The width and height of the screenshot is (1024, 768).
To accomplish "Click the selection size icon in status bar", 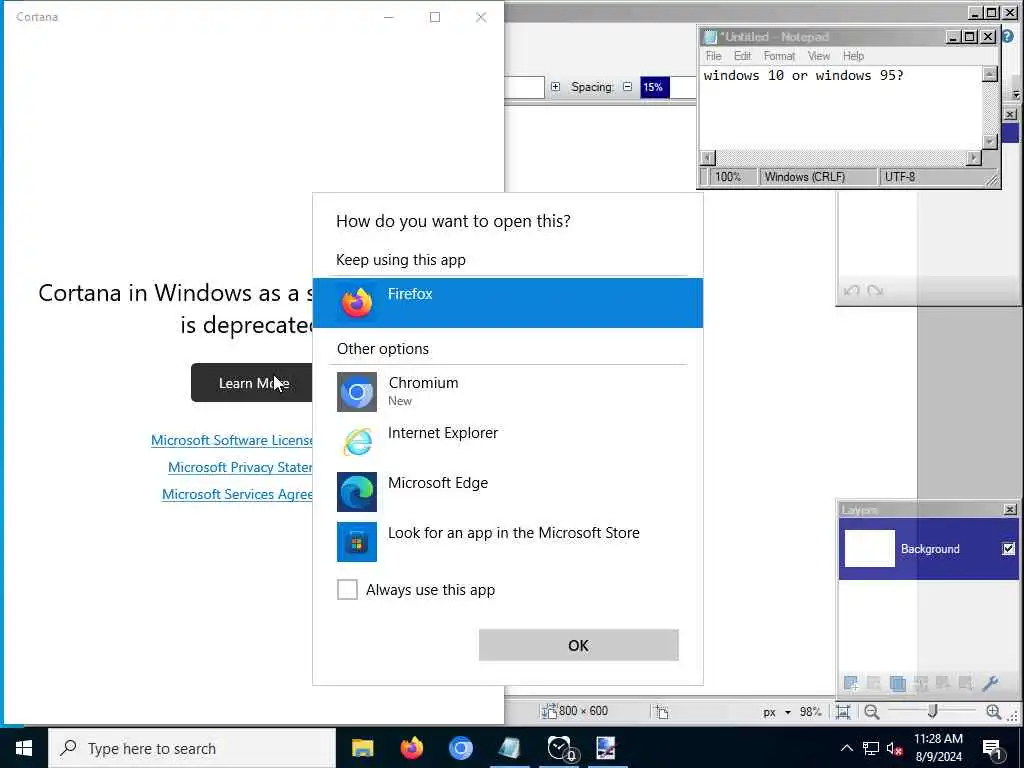I will (662, 712).
